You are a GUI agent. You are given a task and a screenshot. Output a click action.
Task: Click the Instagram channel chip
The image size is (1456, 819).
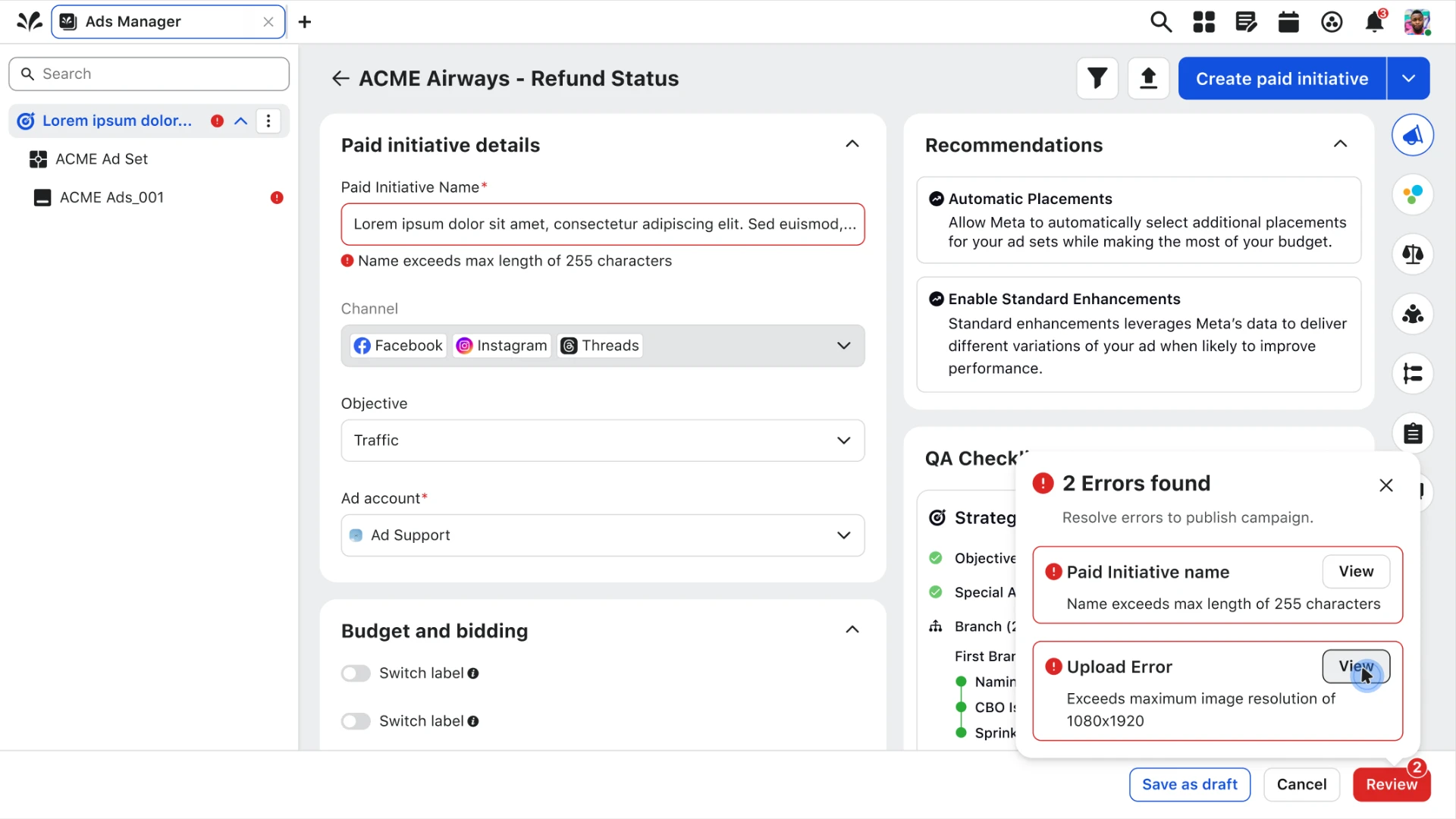(502, 346)
